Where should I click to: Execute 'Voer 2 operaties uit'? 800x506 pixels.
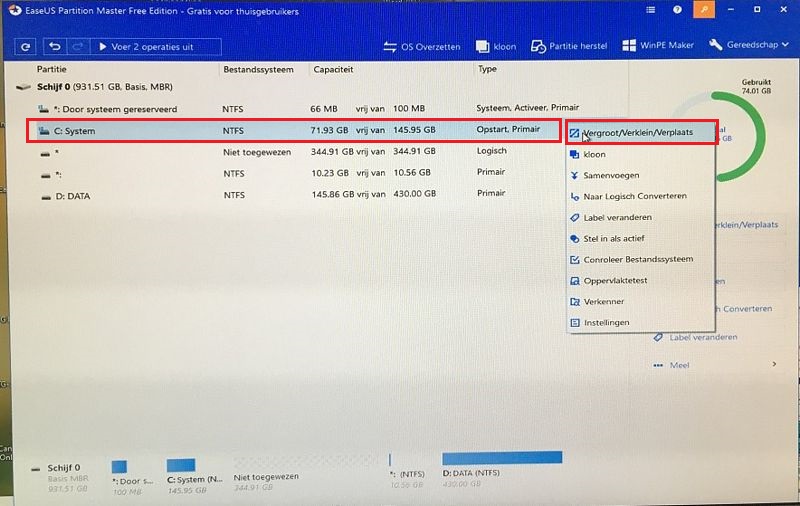click(156, 47)
